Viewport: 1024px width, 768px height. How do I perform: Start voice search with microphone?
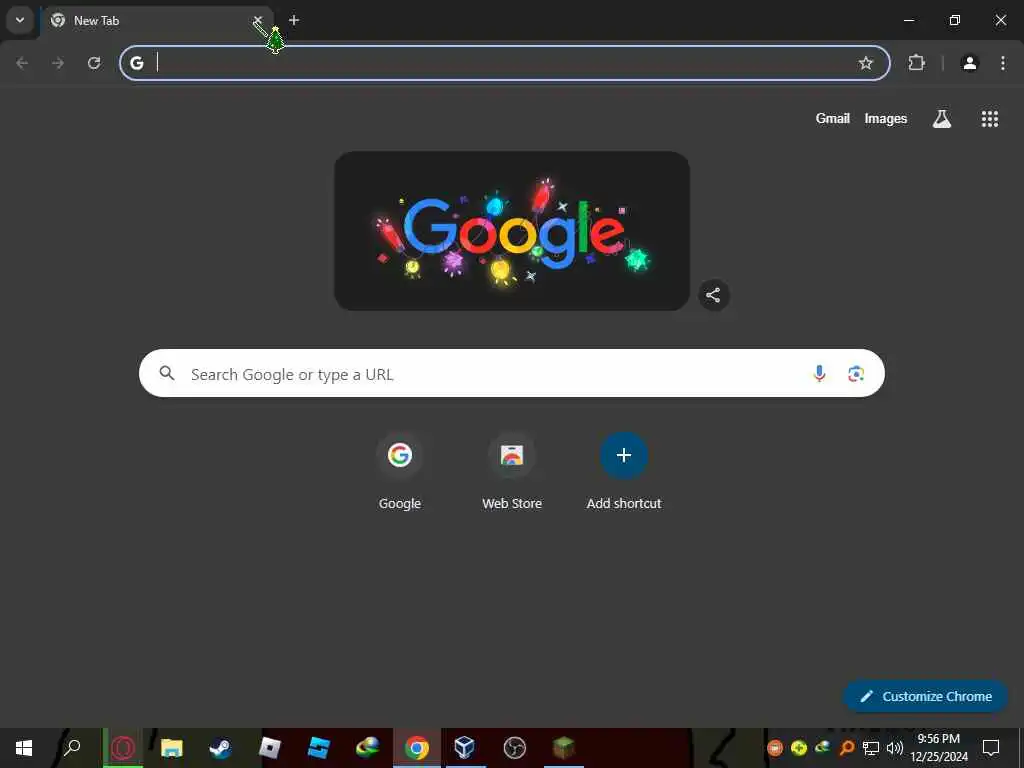(819, 373)
